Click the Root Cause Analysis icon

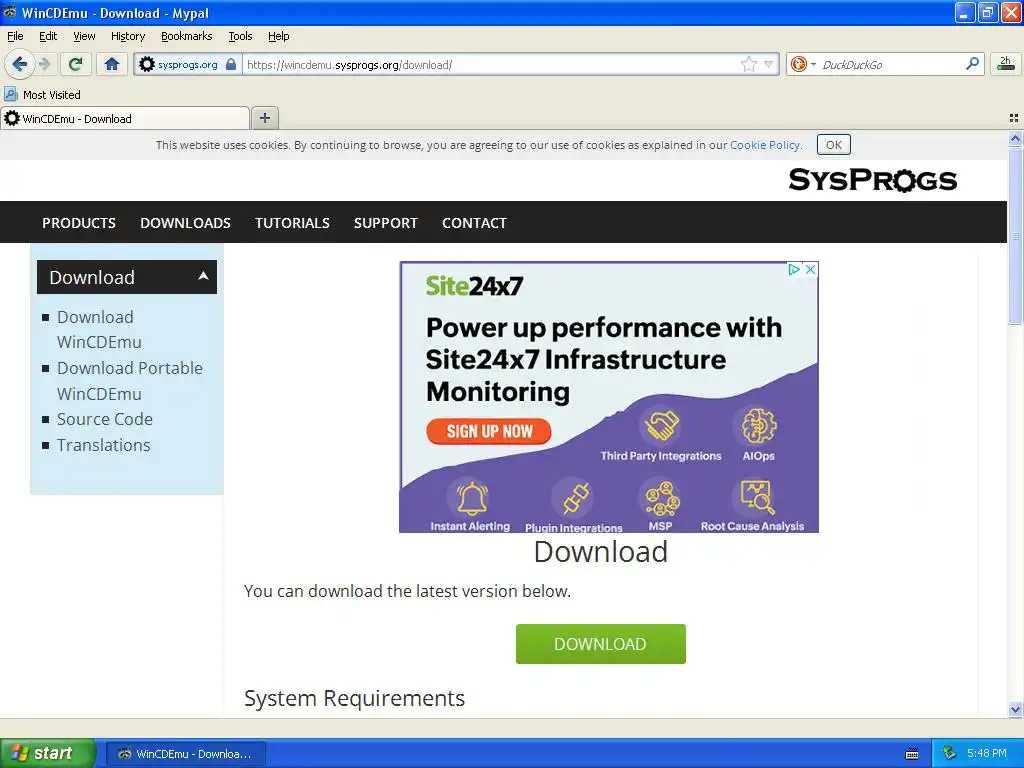point(756,498)
